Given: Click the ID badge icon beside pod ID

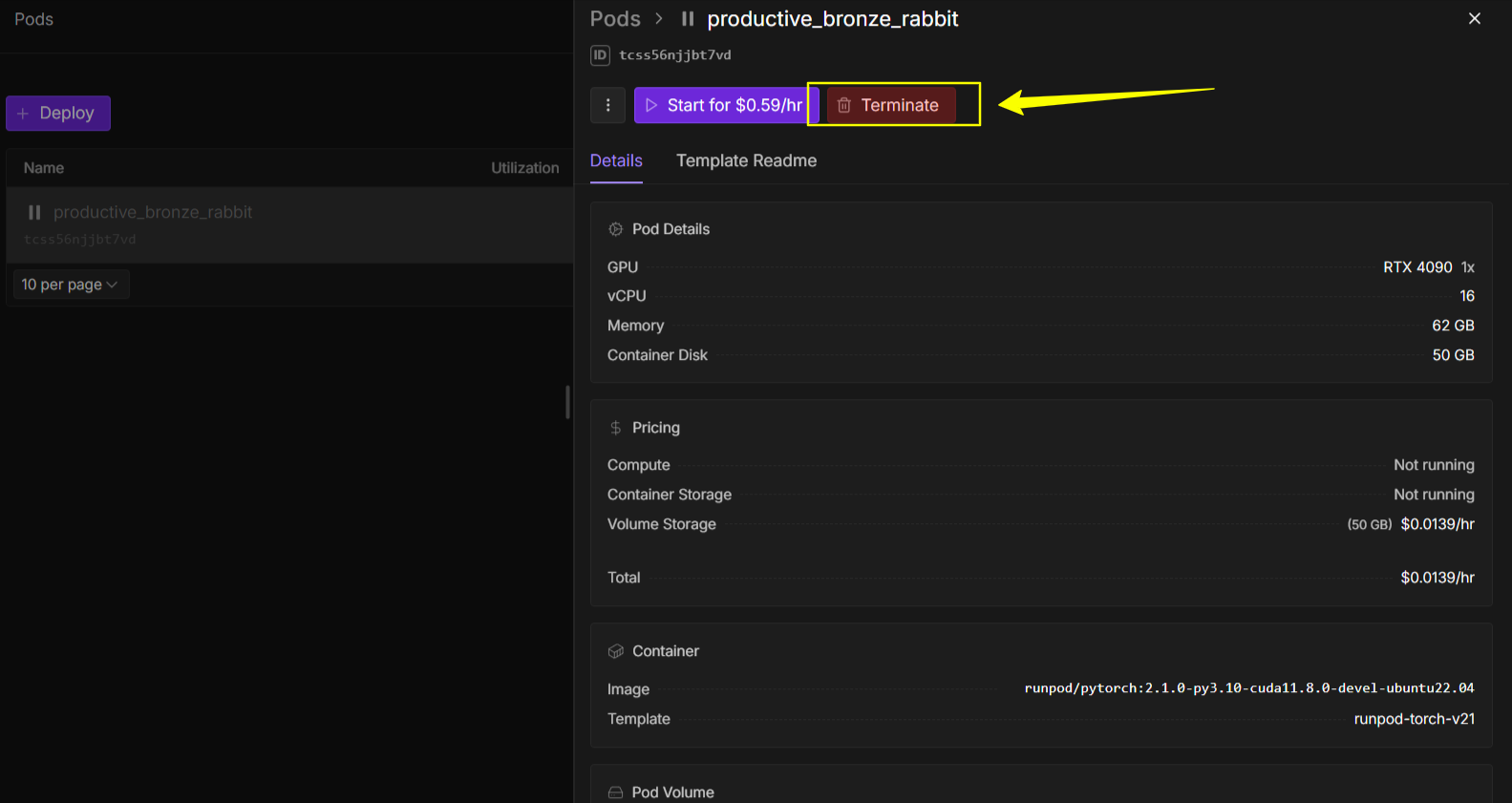Looking at the screenshot, I should 600,55.
